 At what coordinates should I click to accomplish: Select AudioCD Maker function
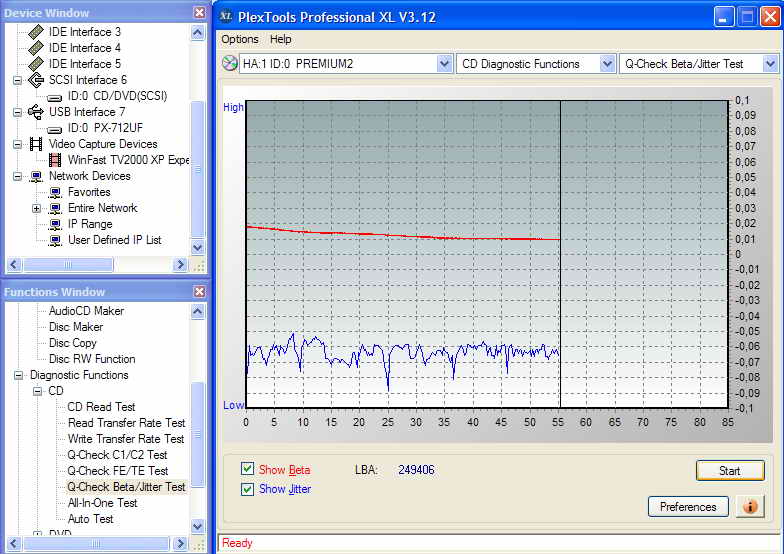click(86, 311)
